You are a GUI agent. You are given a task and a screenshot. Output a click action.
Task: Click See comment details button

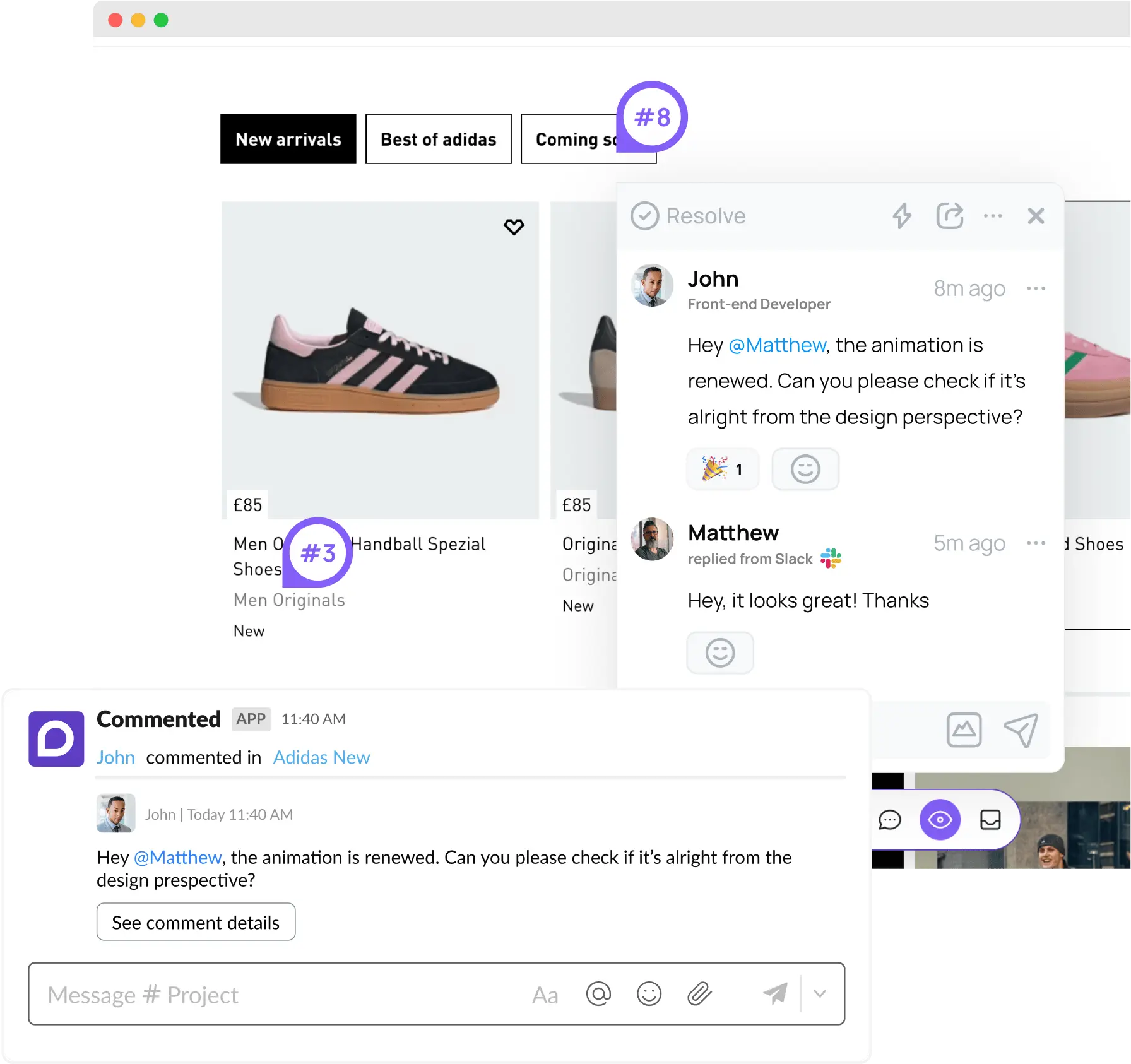(x=196, y=922)
